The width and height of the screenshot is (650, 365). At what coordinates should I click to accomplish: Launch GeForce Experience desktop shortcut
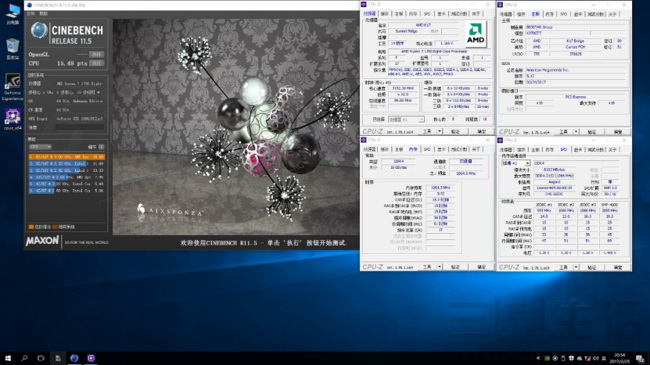coord(12,86)
